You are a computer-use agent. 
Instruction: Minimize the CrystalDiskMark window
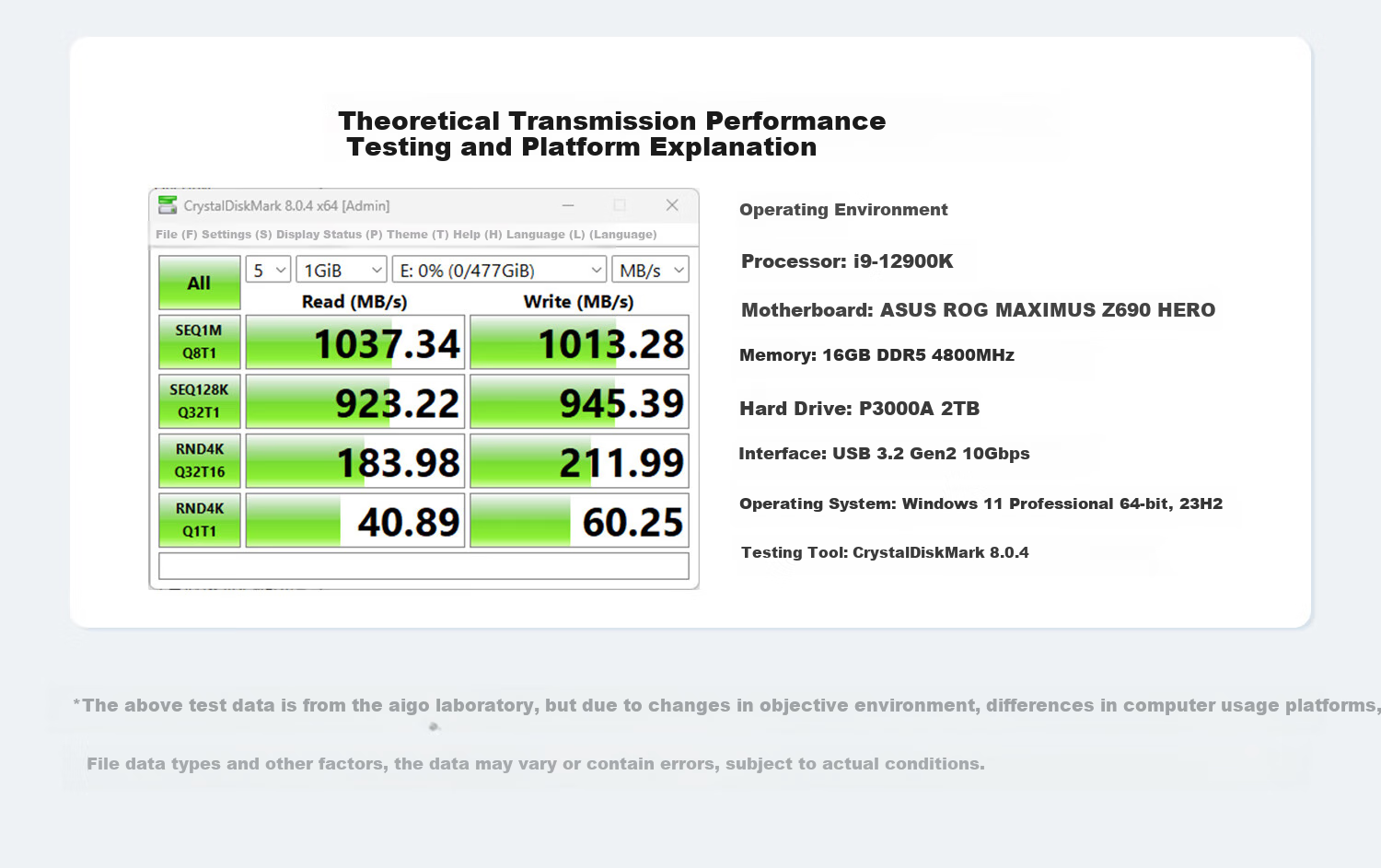pyautogui.click(x=568, y=205)
